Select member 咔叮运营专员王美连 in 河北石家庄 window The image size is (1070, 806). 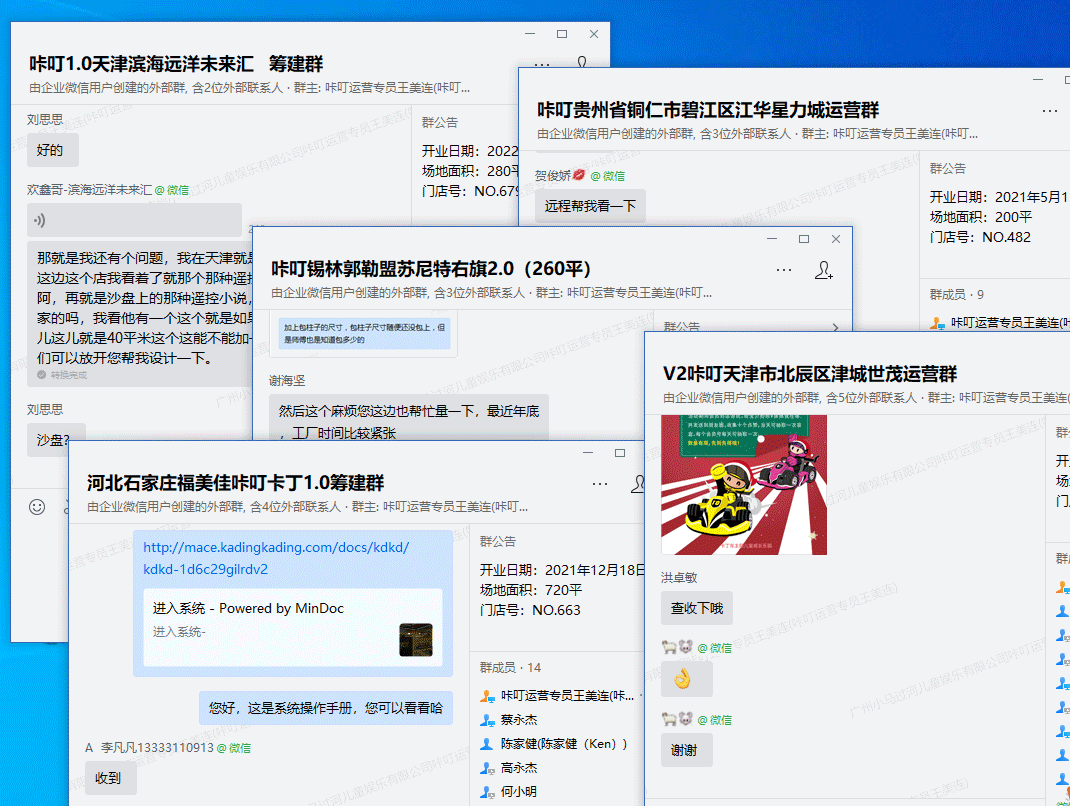click(x=558, y=695)
